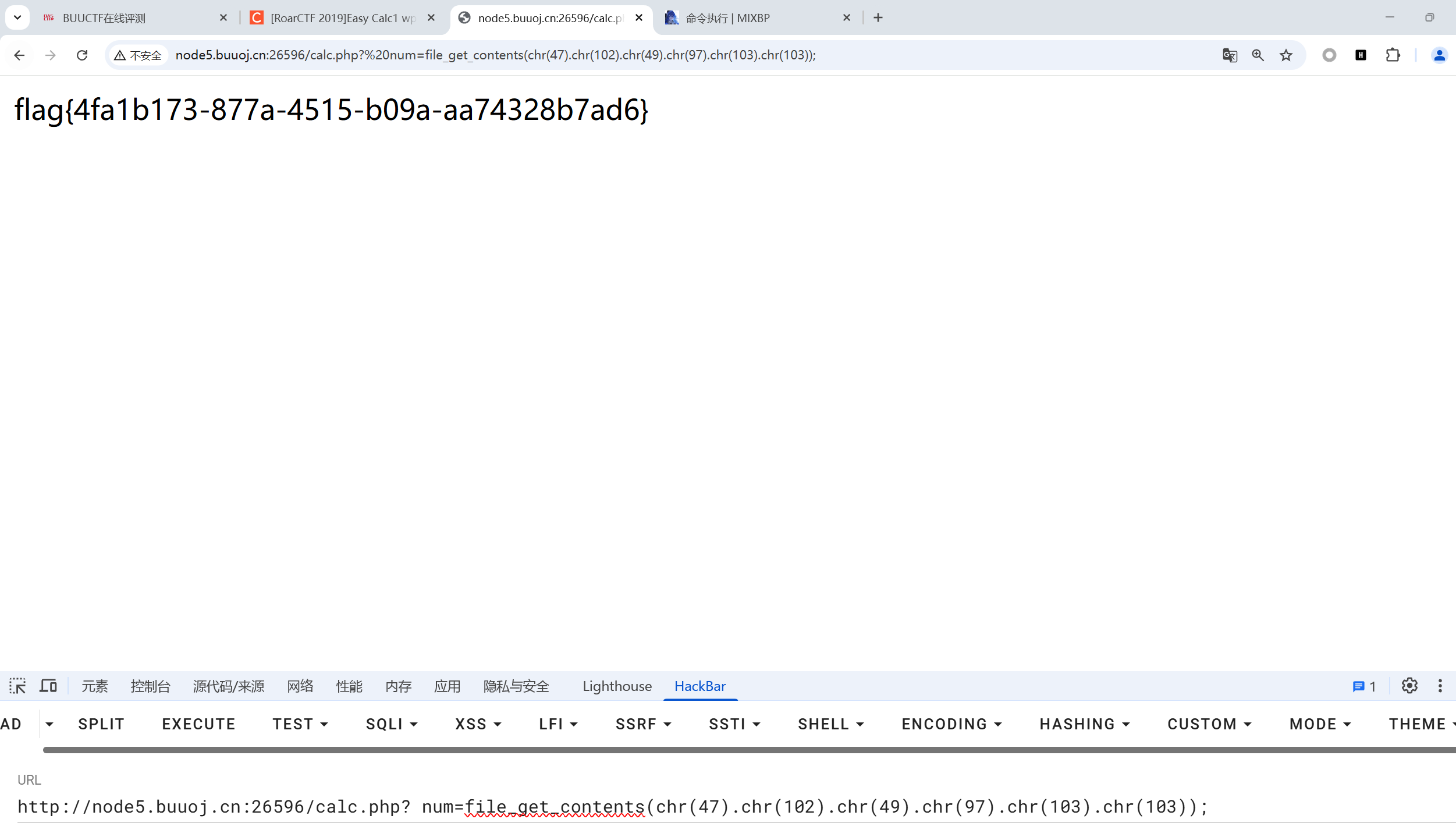Switch to the BUUCTF在线评测 browser tab
The image size is (1456, 826).
pos(105,18)
